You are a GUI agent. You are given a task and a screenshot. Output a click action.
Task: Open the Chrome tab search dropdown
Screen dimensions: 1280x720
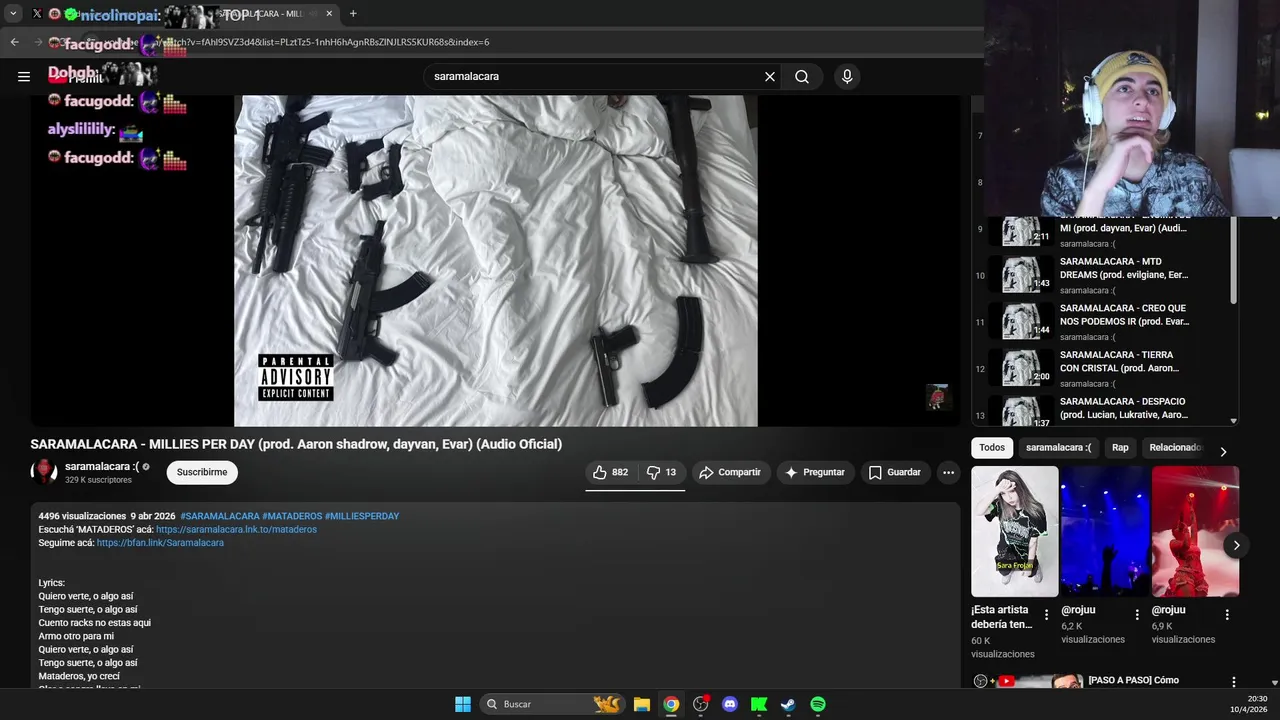(x=13, y=14)
